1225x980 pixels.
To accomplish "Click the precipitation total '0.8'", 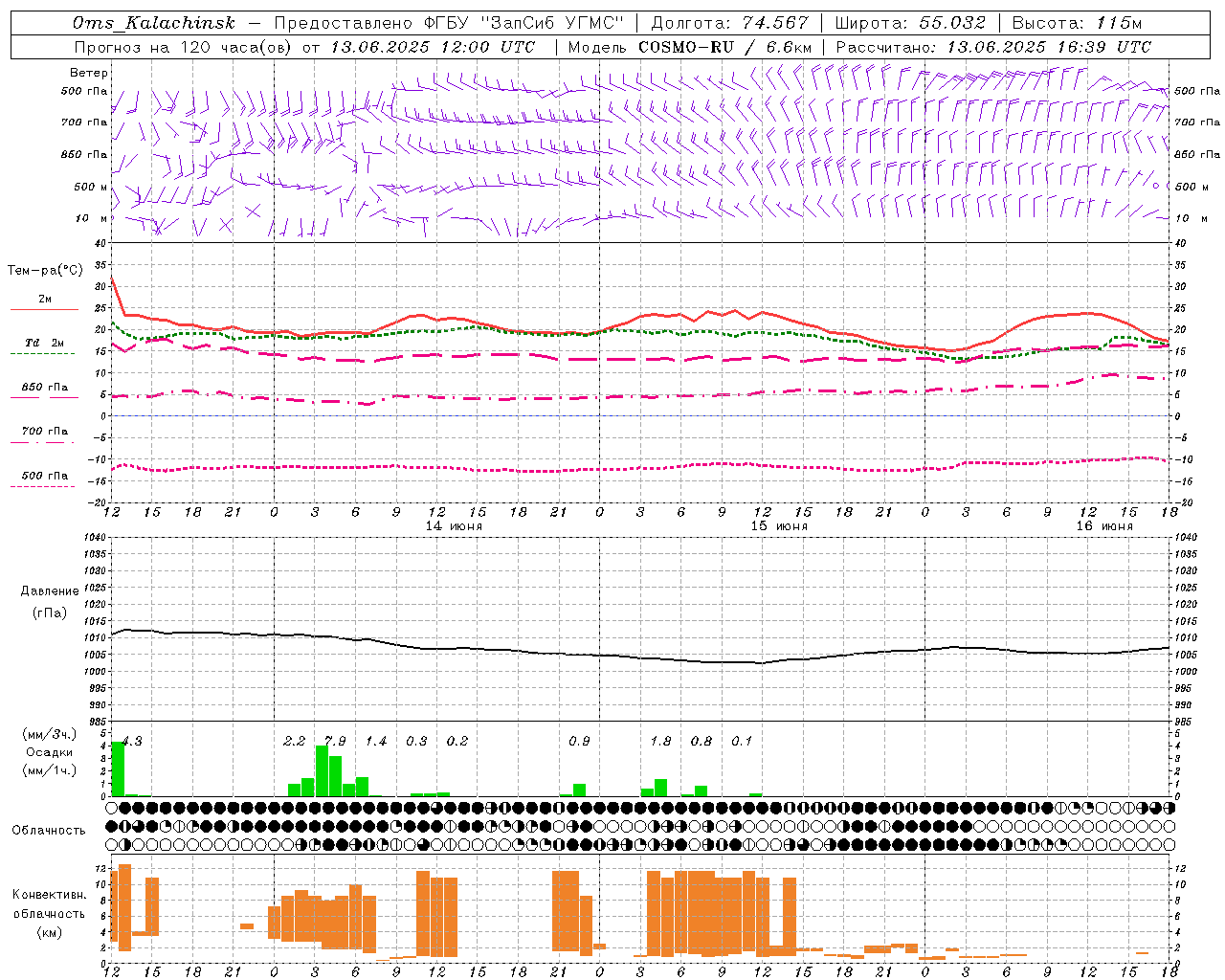I will [702, 741].
